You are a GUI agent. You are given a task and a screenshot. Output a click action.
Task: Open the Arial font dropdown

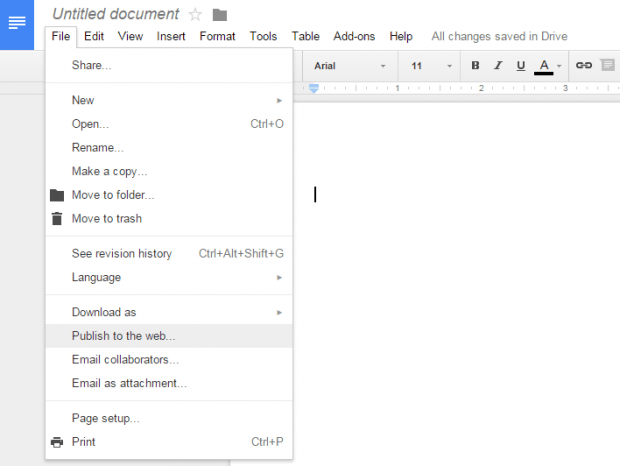[349, 66]
